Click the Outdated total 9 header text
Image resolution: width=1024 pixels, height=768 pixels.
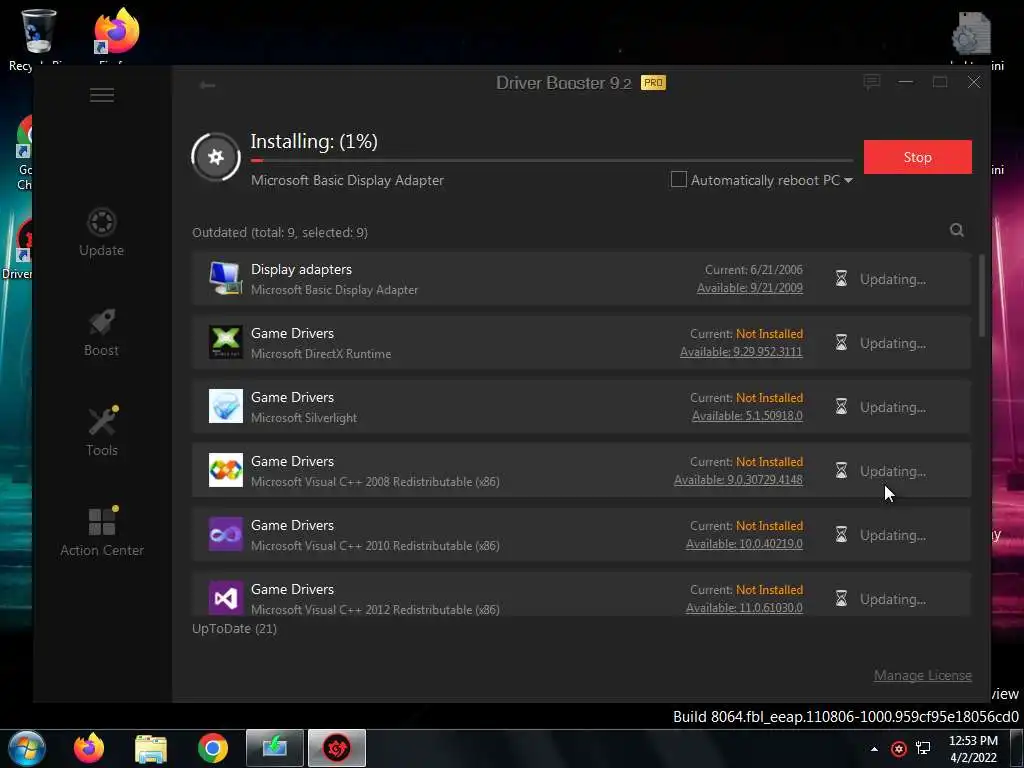[x=280, y=232]
